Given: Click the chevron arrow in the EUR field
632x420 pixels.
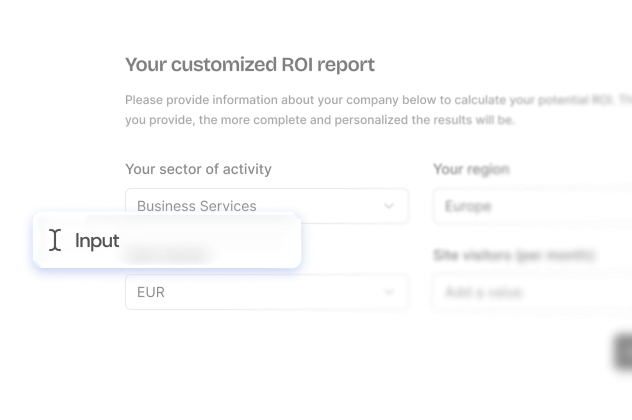Looking at the screenshot, I should click(x=389, y=292).
